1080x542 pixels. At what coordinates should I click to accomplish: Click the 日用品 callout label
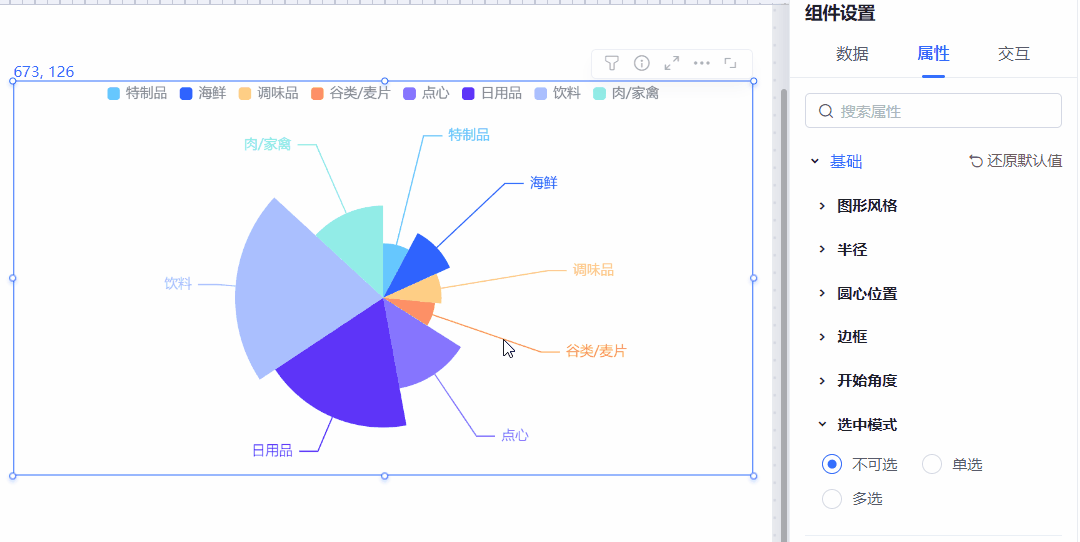click(x=272, y=451)
